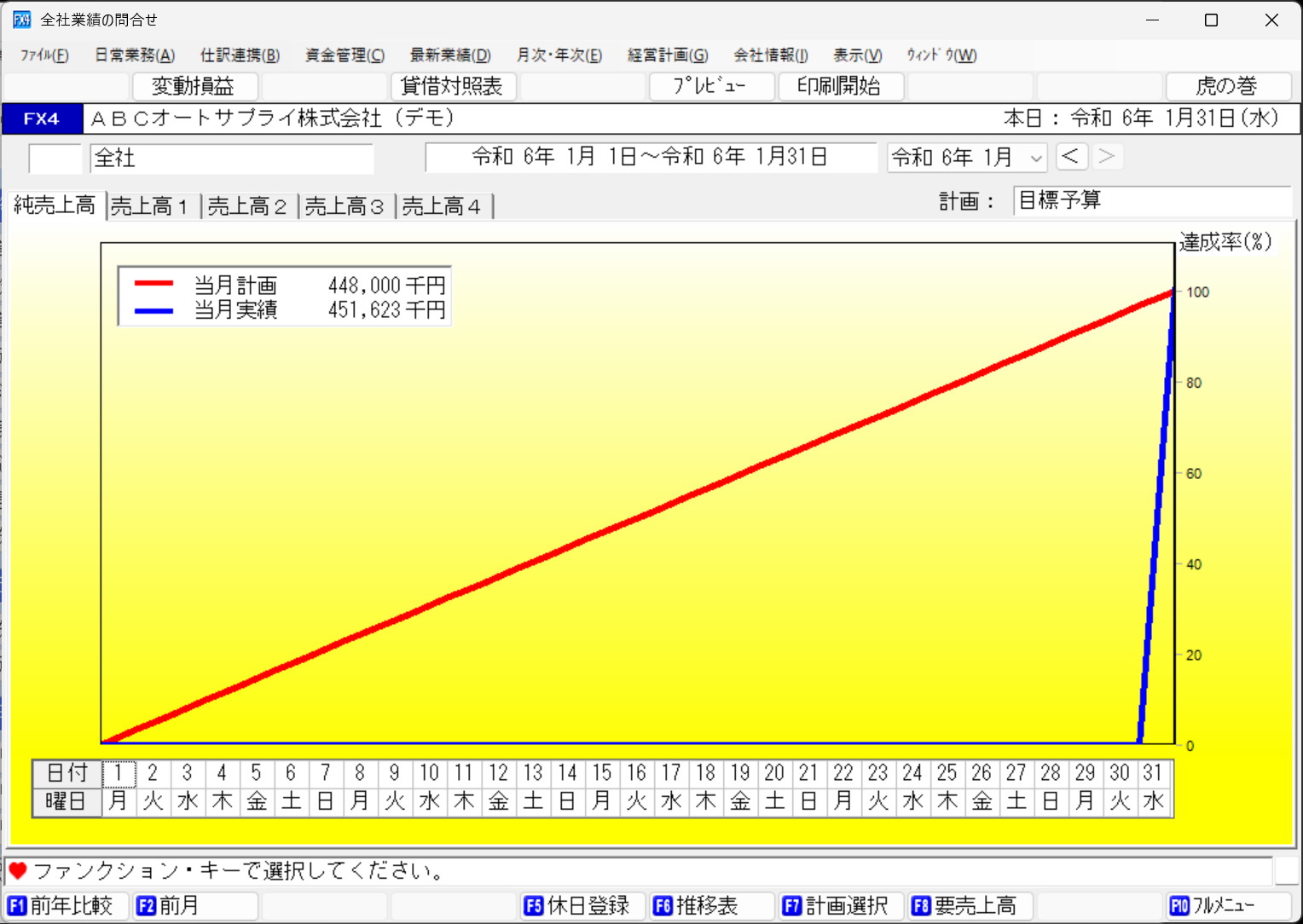The width and height of the screenshot is (1303, 924).
Task: Click F1 前年比較 prior-year comparison
Action: (x=64, y=906)
